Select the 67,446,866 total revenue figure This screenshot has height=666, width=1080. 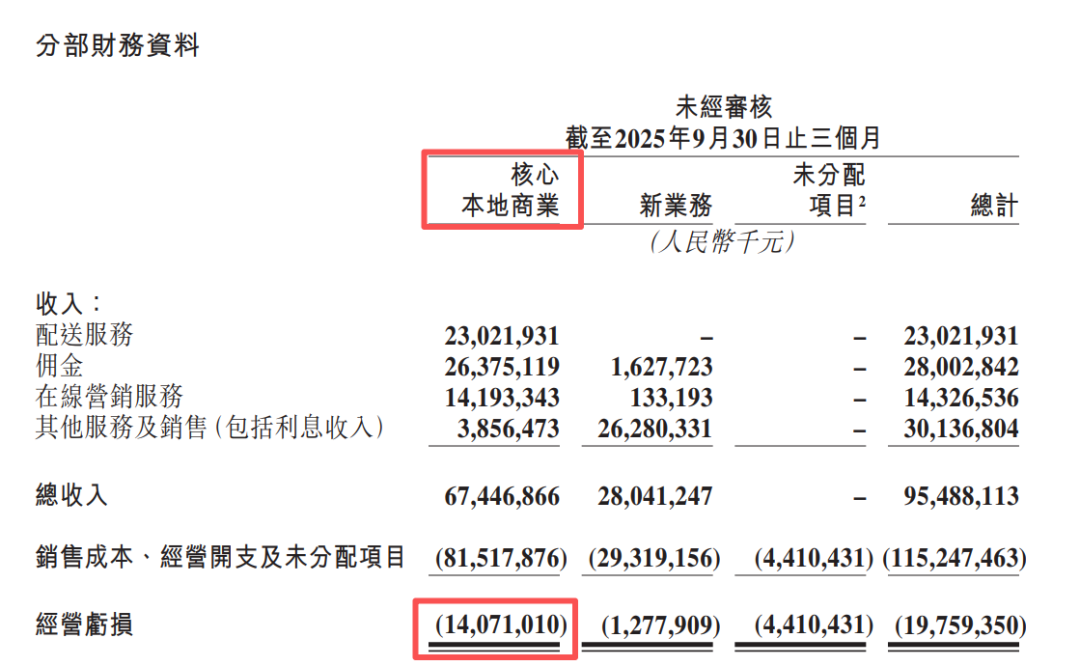tap(502, 496)
